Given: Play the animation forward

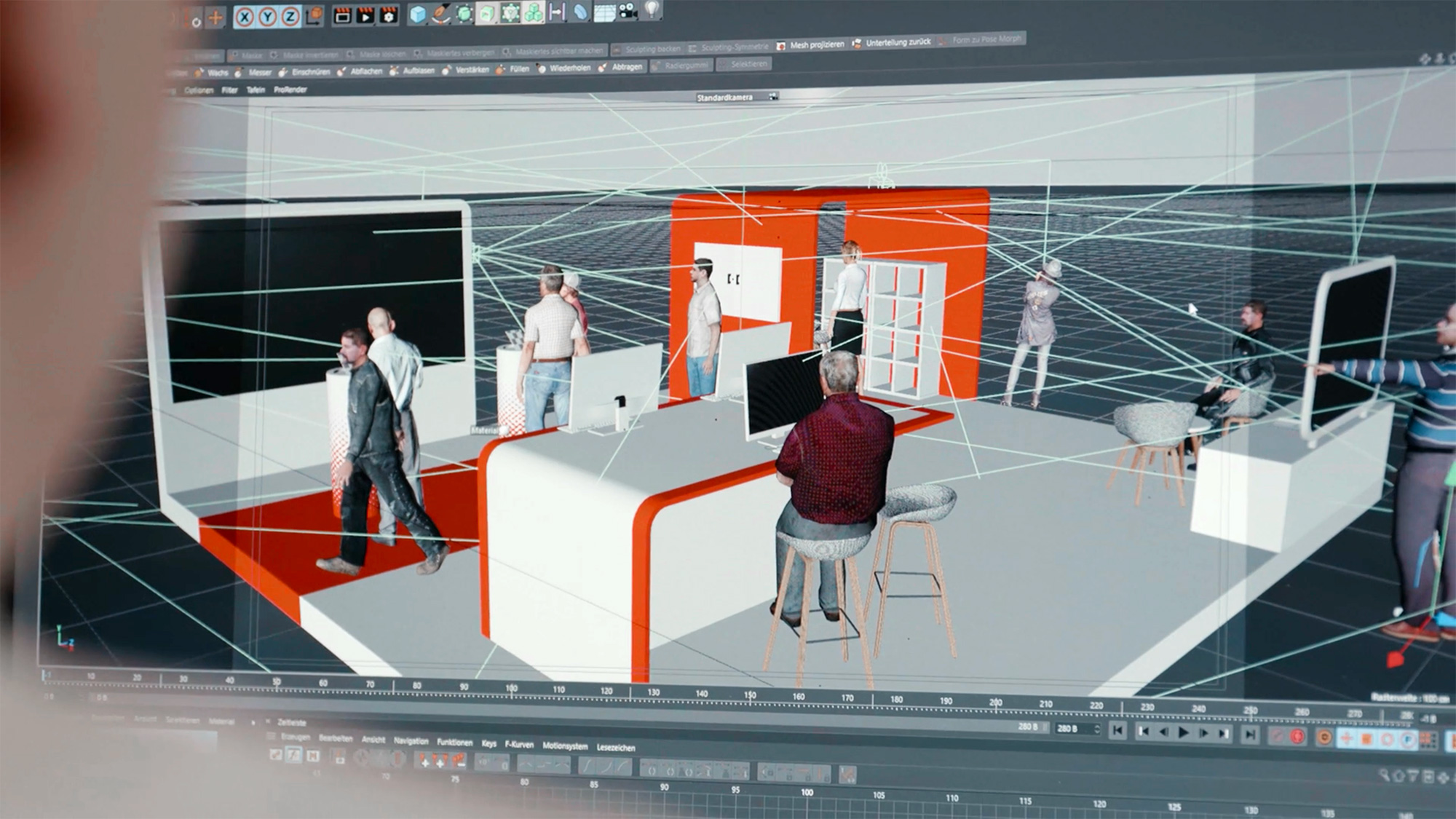Looking at the screenshot, I should [x=1184, y=732].
